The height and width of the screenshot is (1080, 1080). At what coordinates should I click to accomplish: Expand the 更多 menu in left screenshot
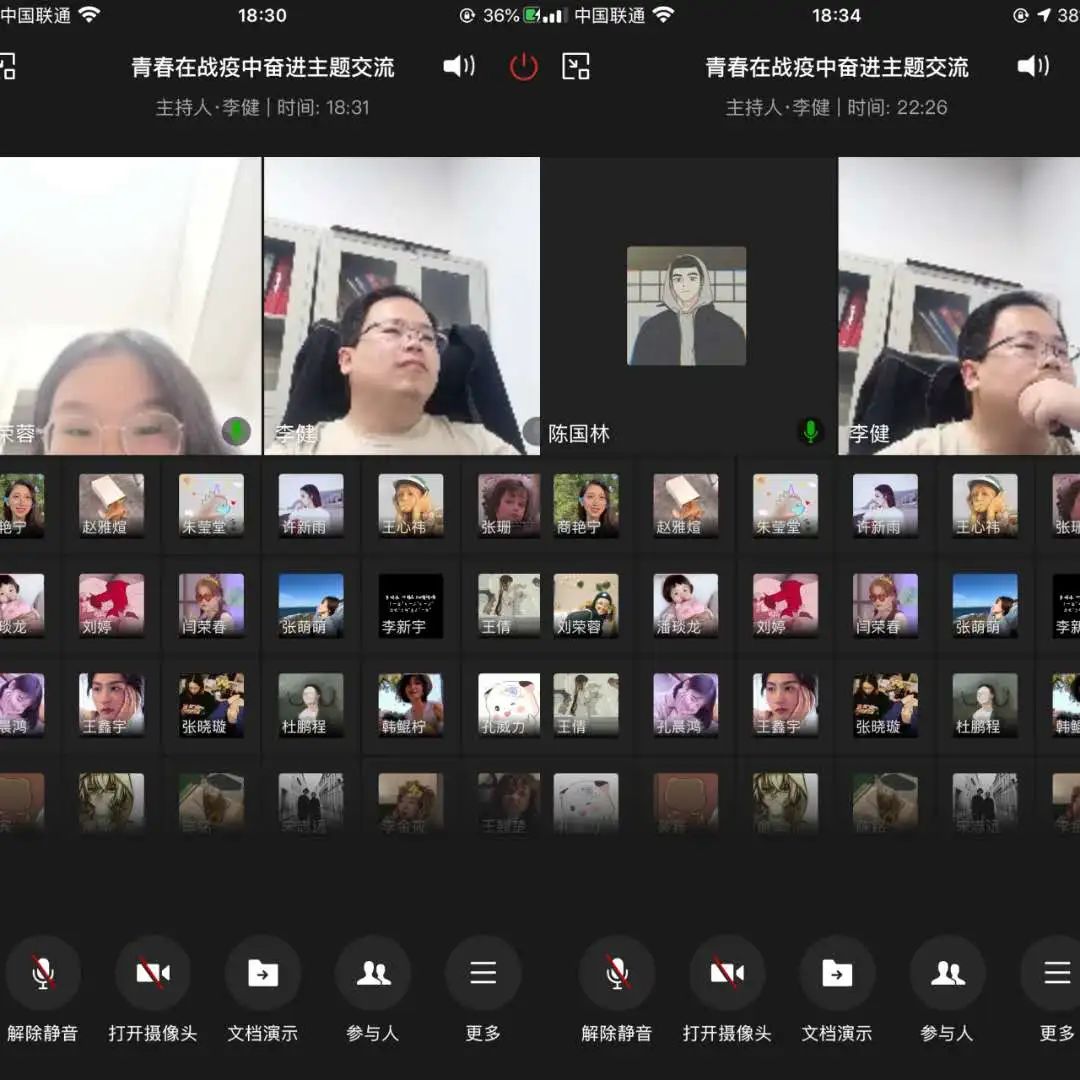[x=483, y=973]
